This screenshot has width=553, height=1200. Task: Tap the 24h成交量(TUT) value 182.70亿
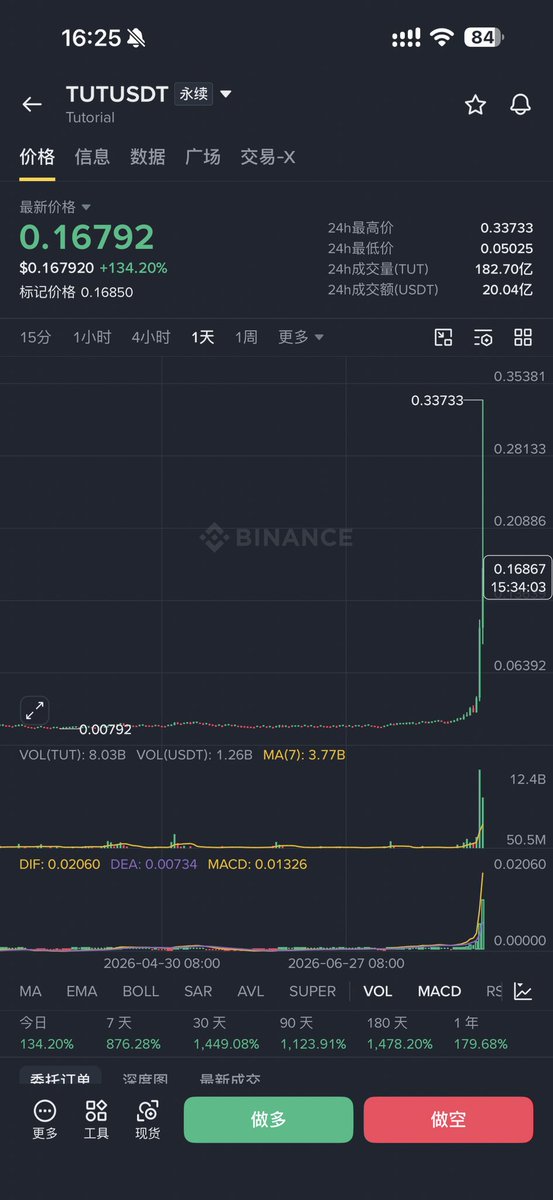(x=503, y=269)
